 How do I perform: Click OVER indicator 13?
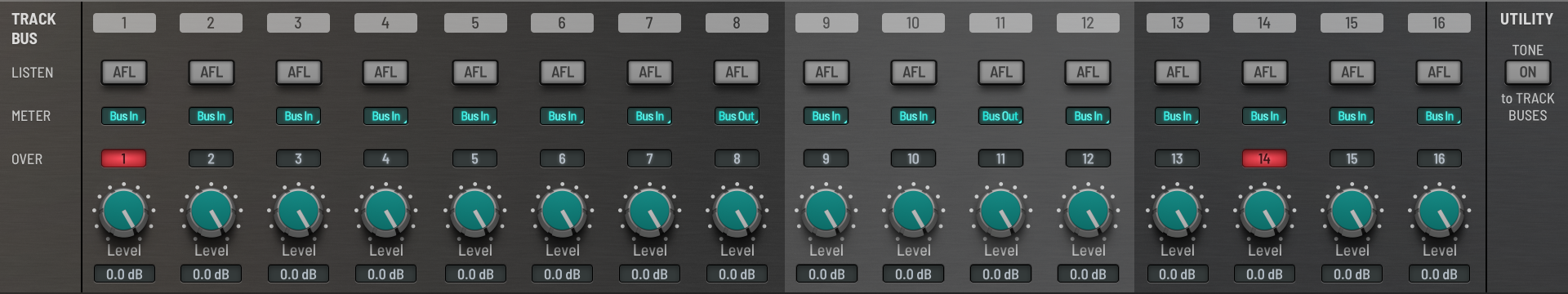(1178, 158)
